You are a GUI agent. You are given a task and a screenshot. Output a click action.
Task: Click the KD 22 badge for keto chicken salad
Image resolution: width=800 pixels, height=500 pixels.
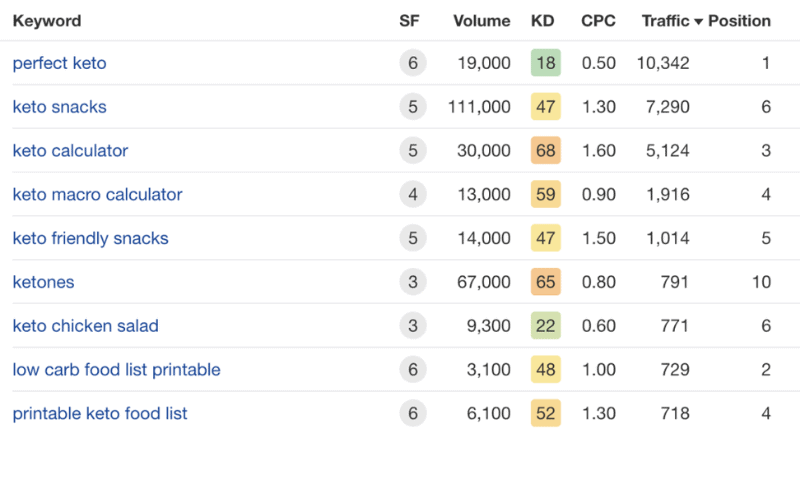click(x=545, y=326)
